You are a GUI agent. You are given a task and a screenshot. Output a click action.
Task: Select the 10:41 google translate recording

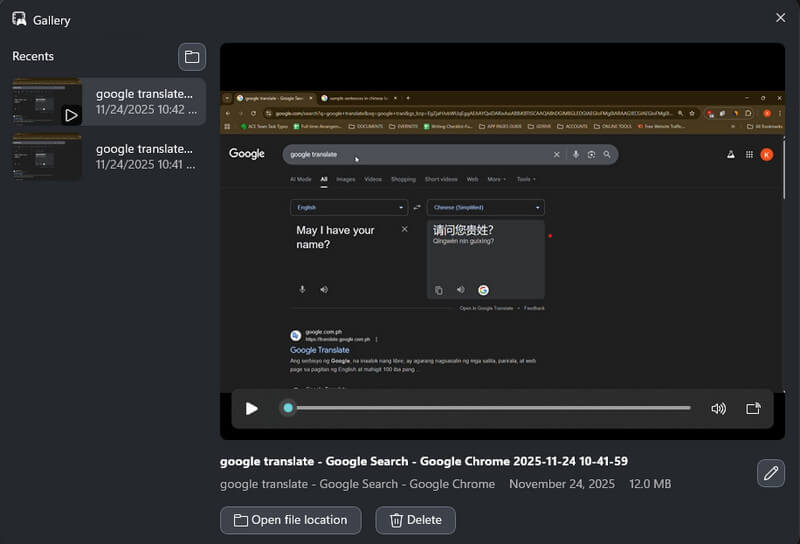pos(109,157)
